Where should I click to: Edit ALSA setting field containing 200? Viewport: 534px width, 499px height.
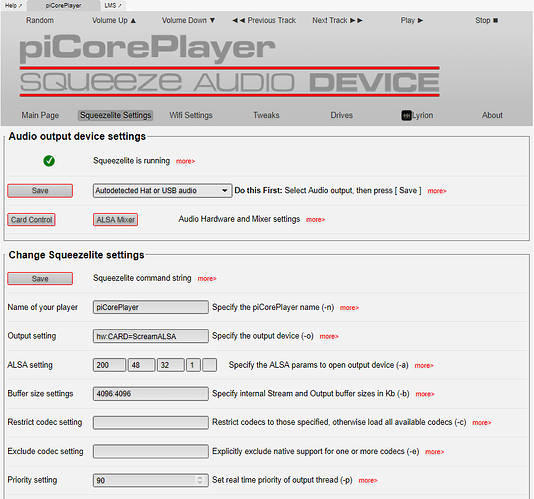pos(109,365)
